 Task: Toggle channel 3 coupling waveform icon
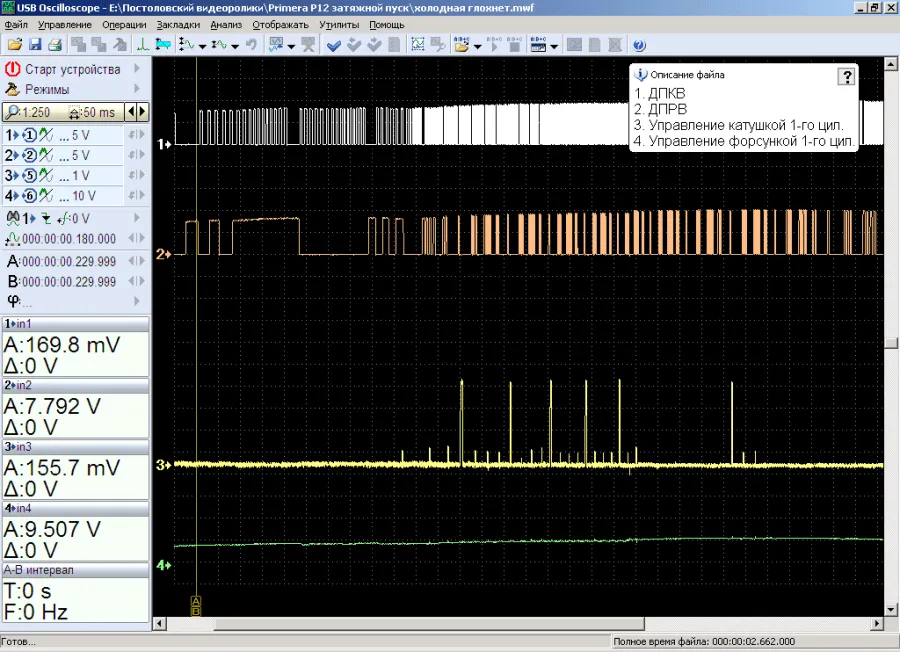coord(46,176)
